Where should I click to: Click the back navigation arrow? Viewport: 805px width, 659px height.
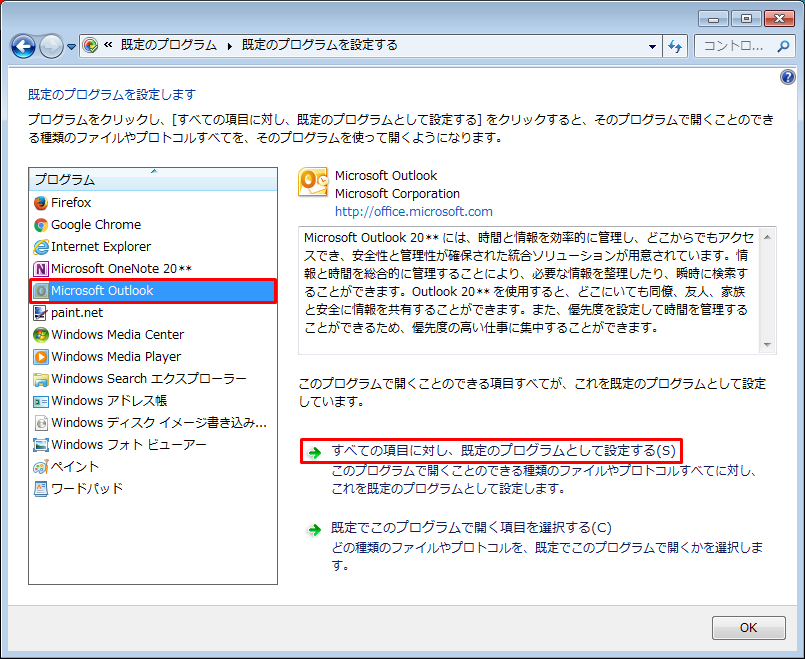(x=24, y=47)
